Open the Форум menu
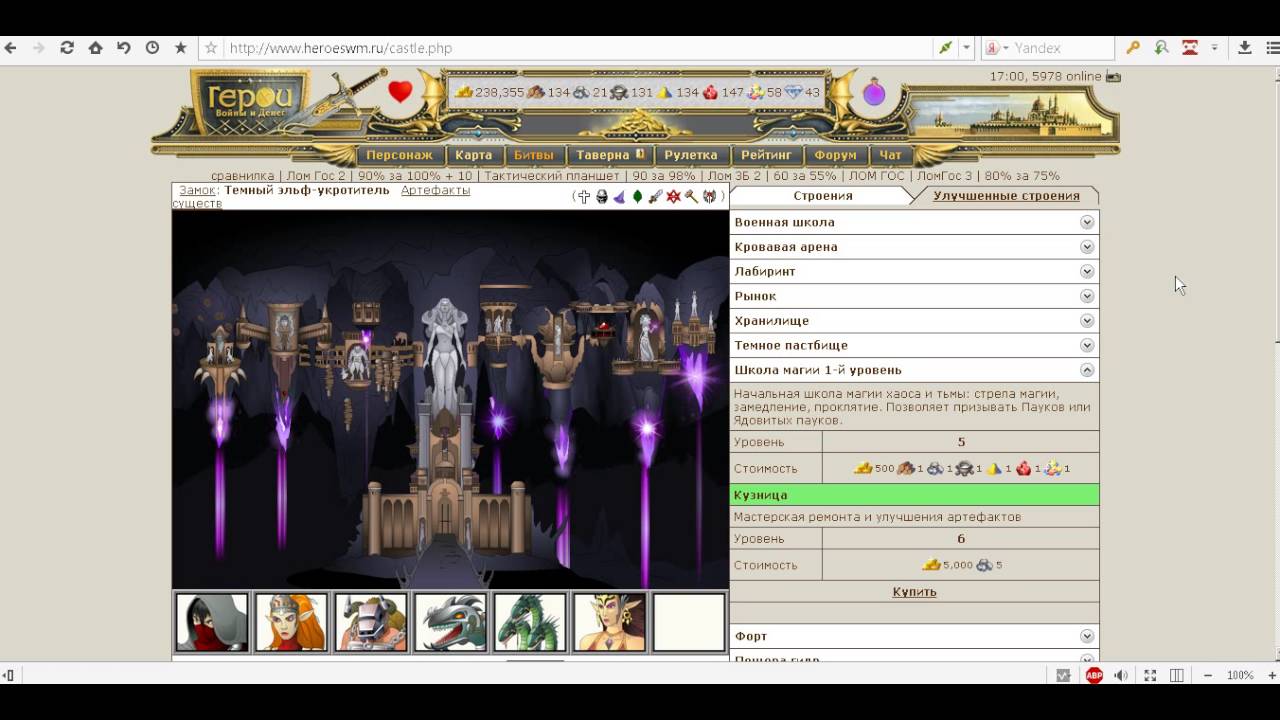Viewport: 1280px width, 720px height. click(835, 155)
